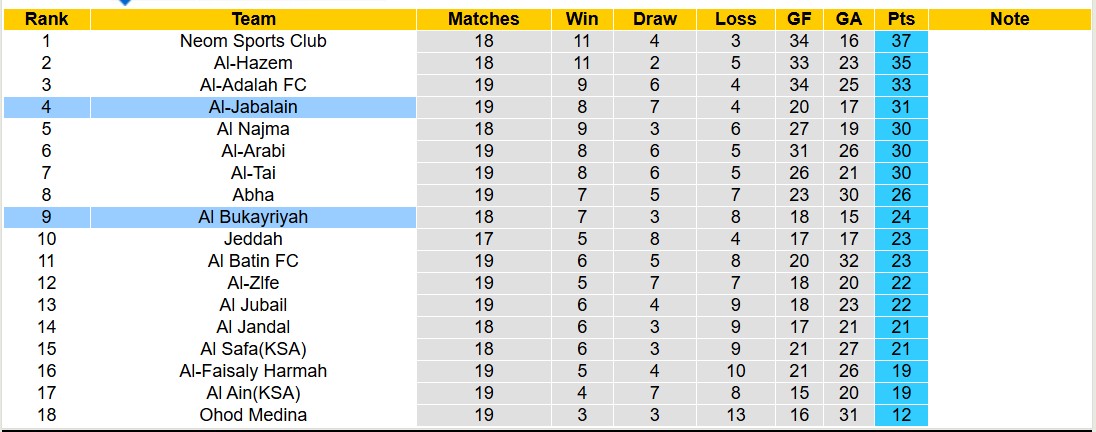The image size is (1096, 432).
Task: Click the Win column header
Action: tap(582, 19)
